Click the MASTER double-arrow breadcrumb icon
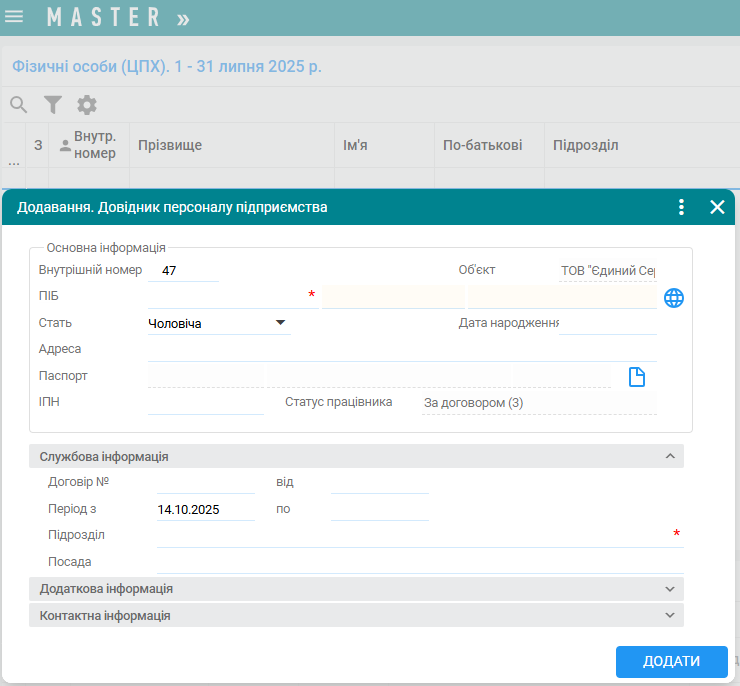 (182, 18)
